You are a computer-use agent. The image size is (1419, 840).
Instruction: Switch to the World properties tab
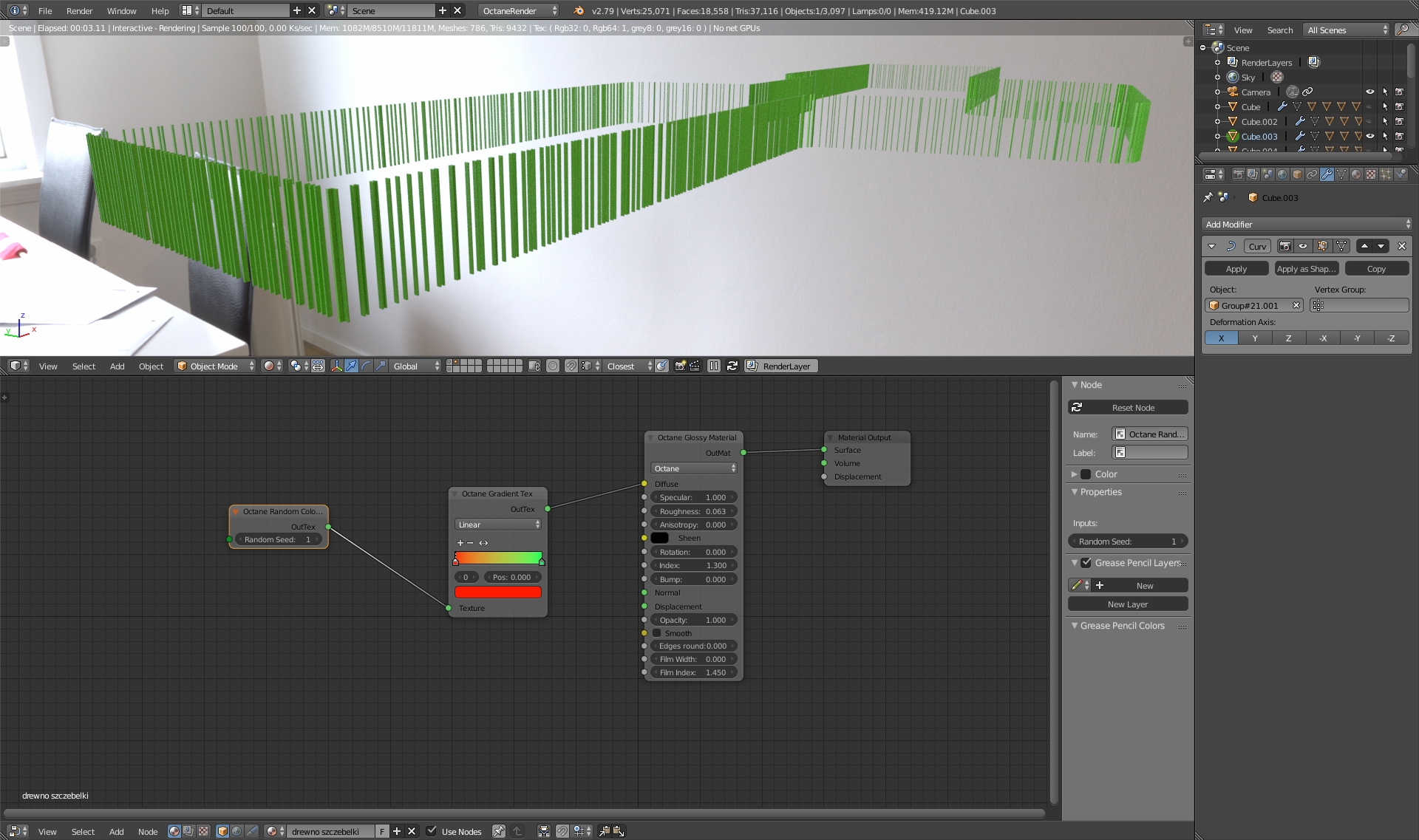pyautogui.click(x=1282, y=174)
